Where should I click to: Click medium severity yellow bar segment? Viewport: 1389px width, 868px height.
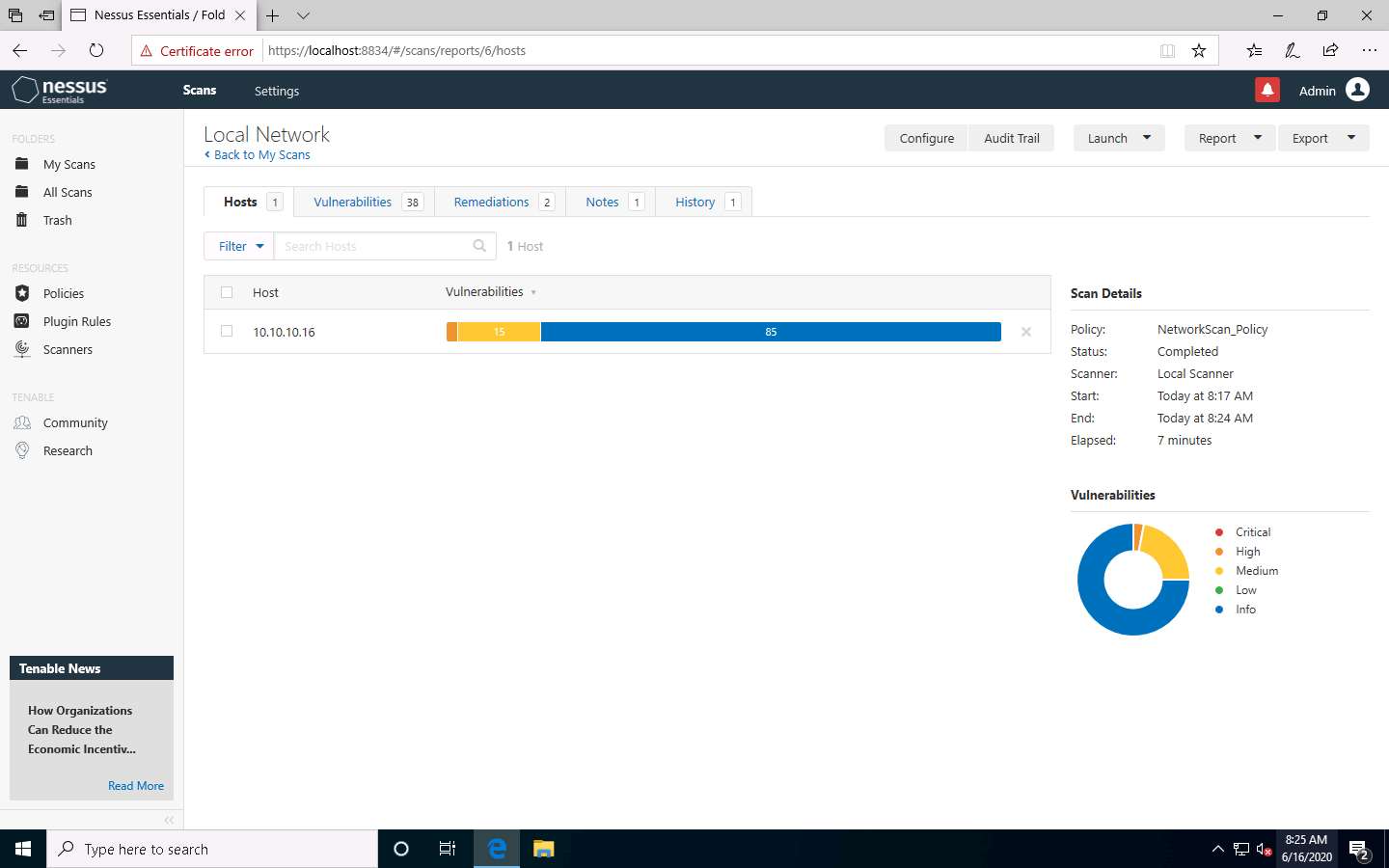(499, 332)
